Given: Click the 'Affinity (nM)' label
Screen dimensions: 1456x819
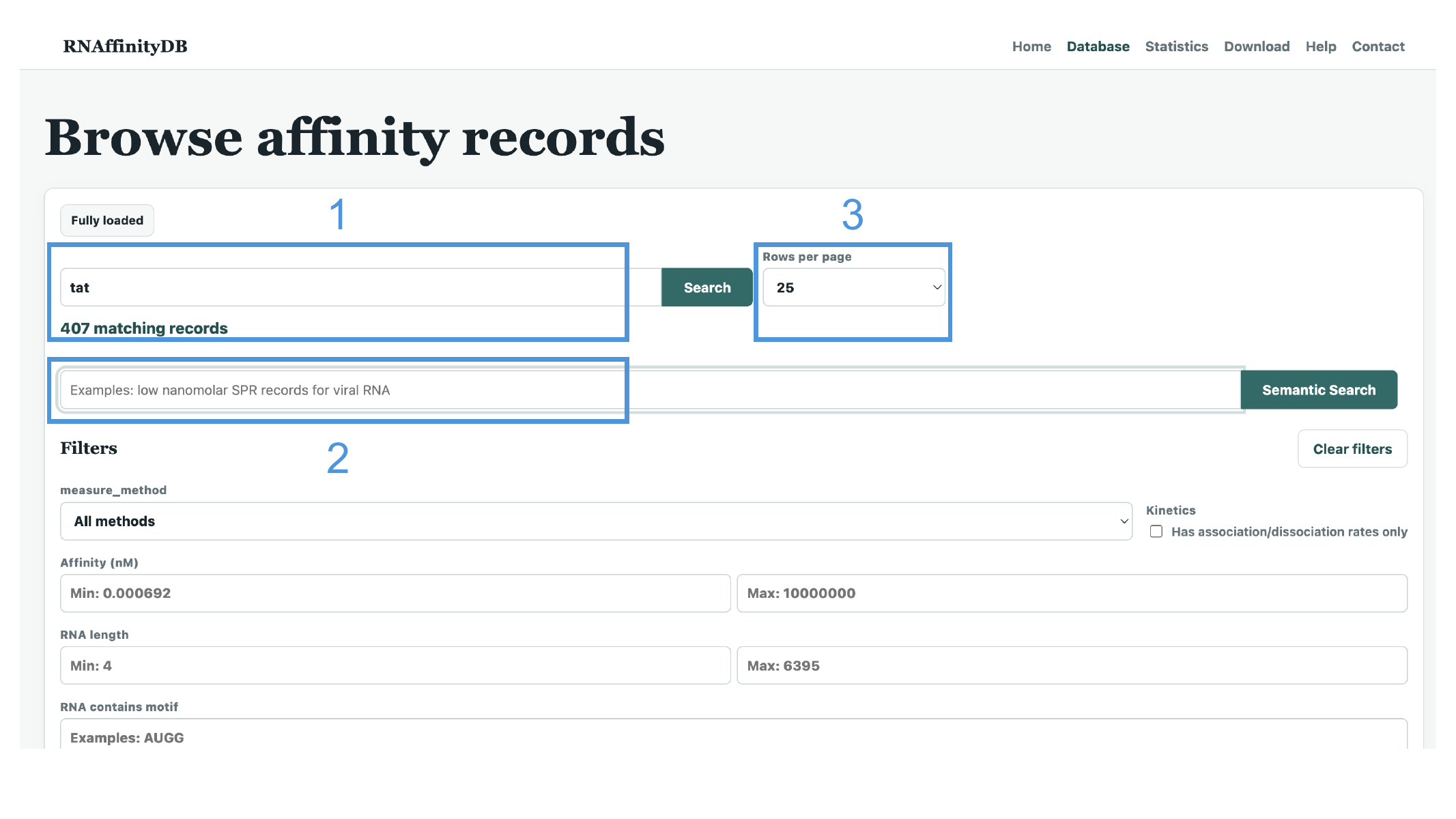Looking at the screenshot, I should [99, 562].
